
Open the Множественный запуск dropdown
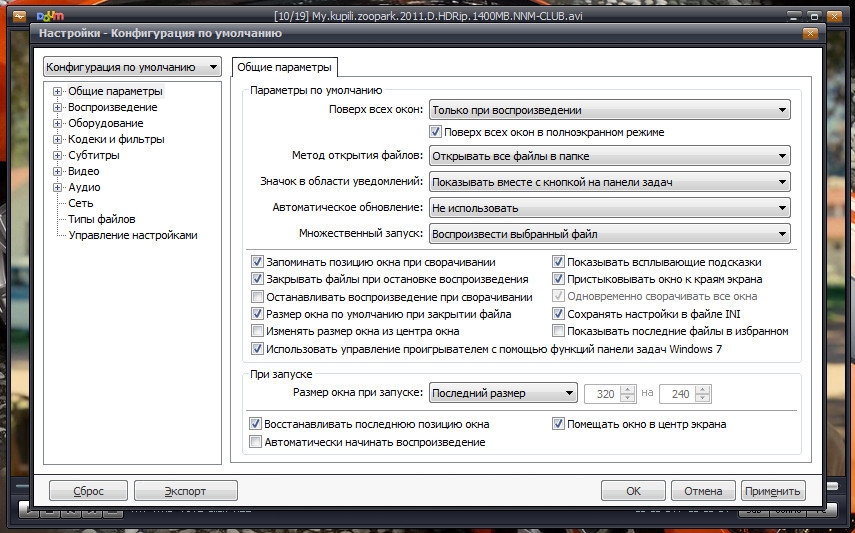pyautogui.click(x=609, y=234)
